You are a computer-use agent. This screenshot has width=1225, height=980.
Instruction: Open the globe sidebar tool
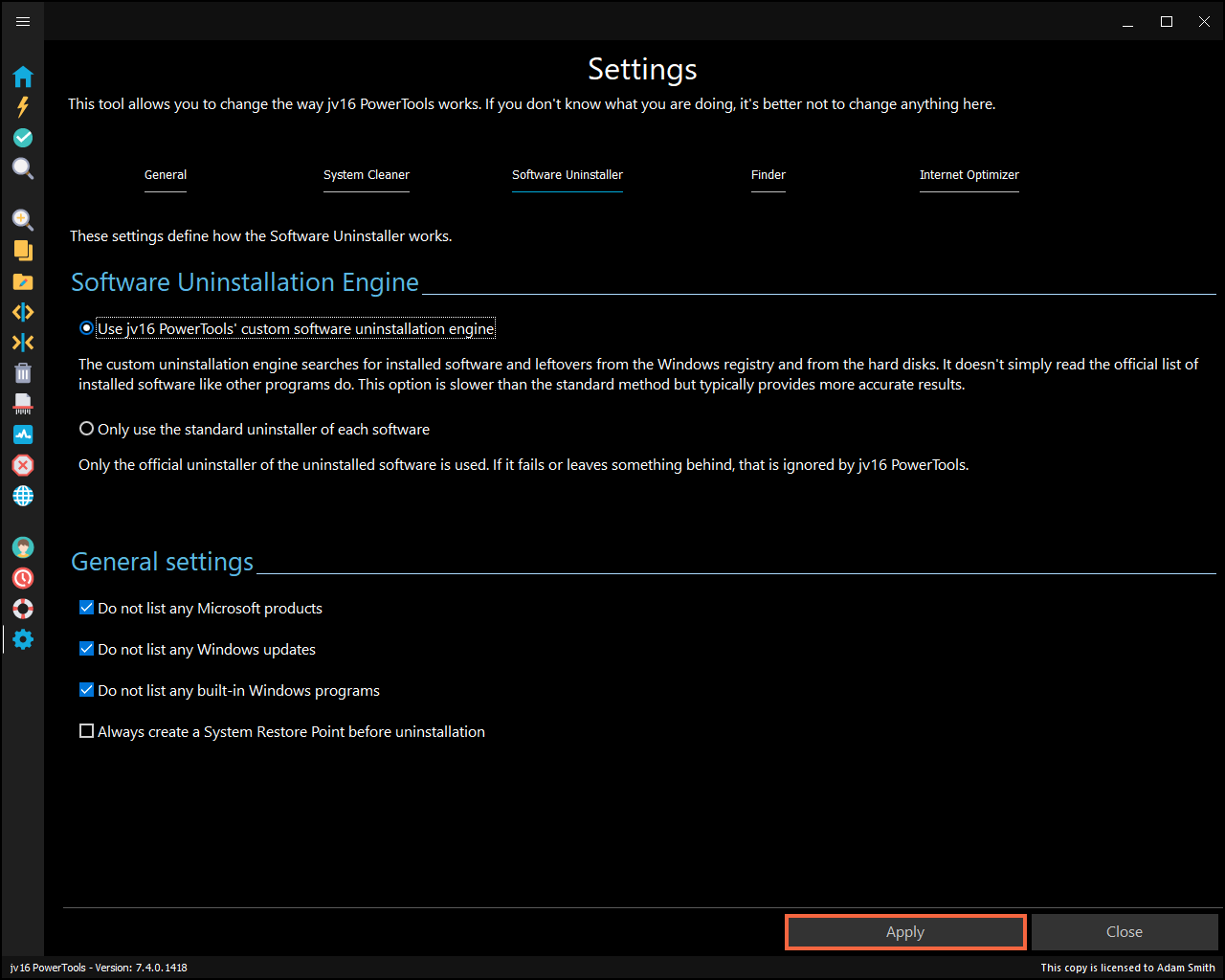[23, 496]
